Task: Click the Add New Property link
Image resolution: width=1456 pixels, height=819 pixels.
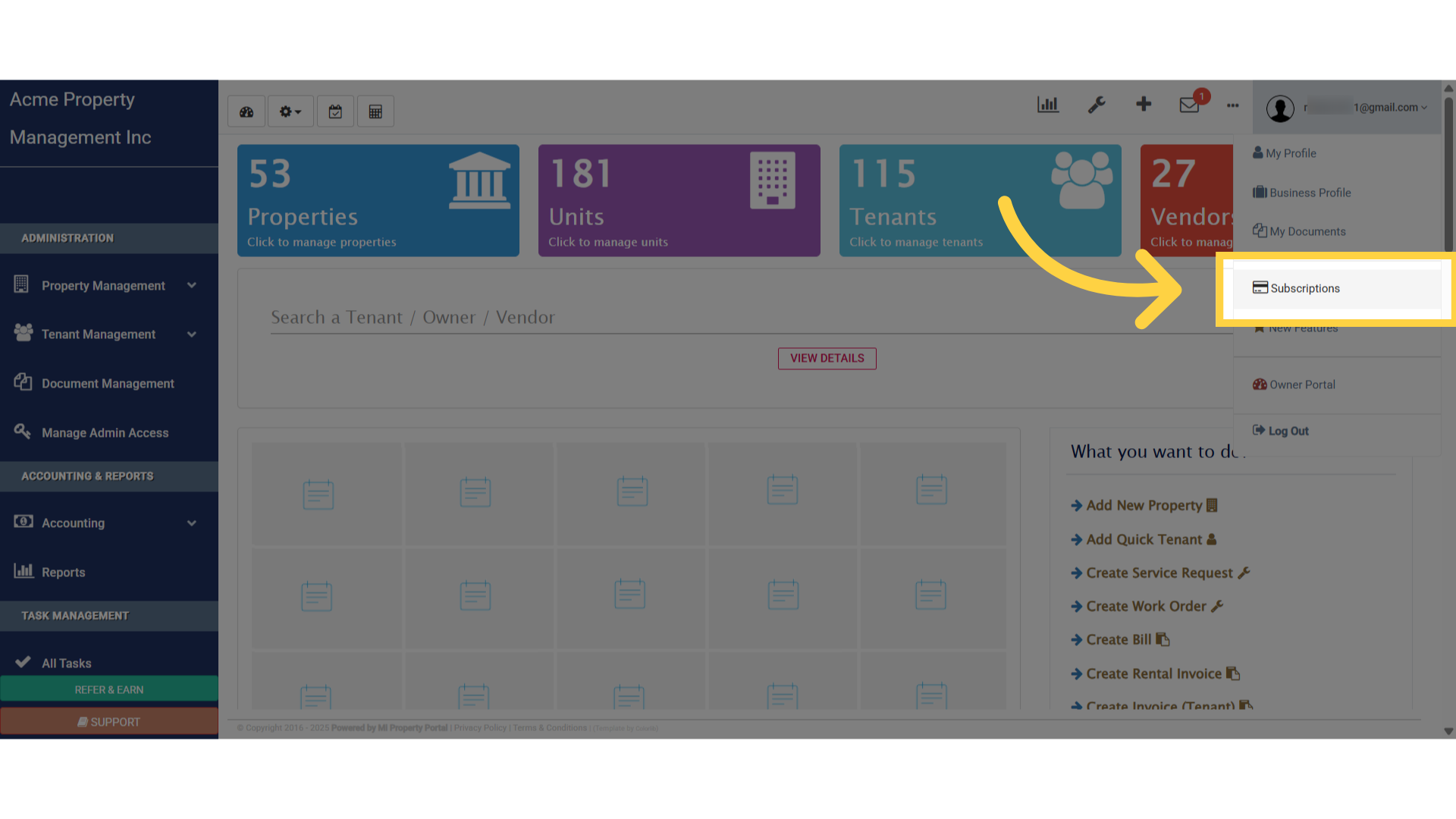Action: coord(1144,505)
